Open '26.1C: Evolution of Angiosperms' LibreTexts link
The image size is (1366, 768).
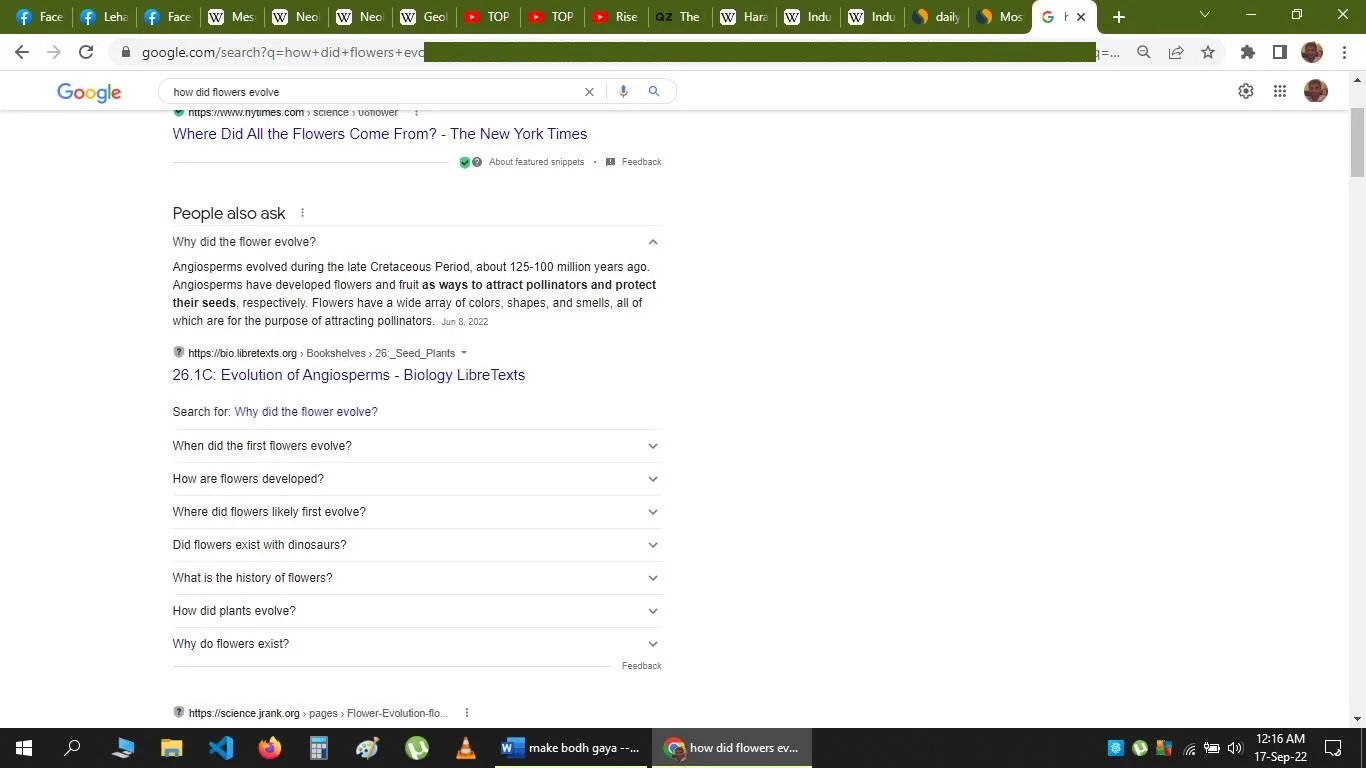349,375
